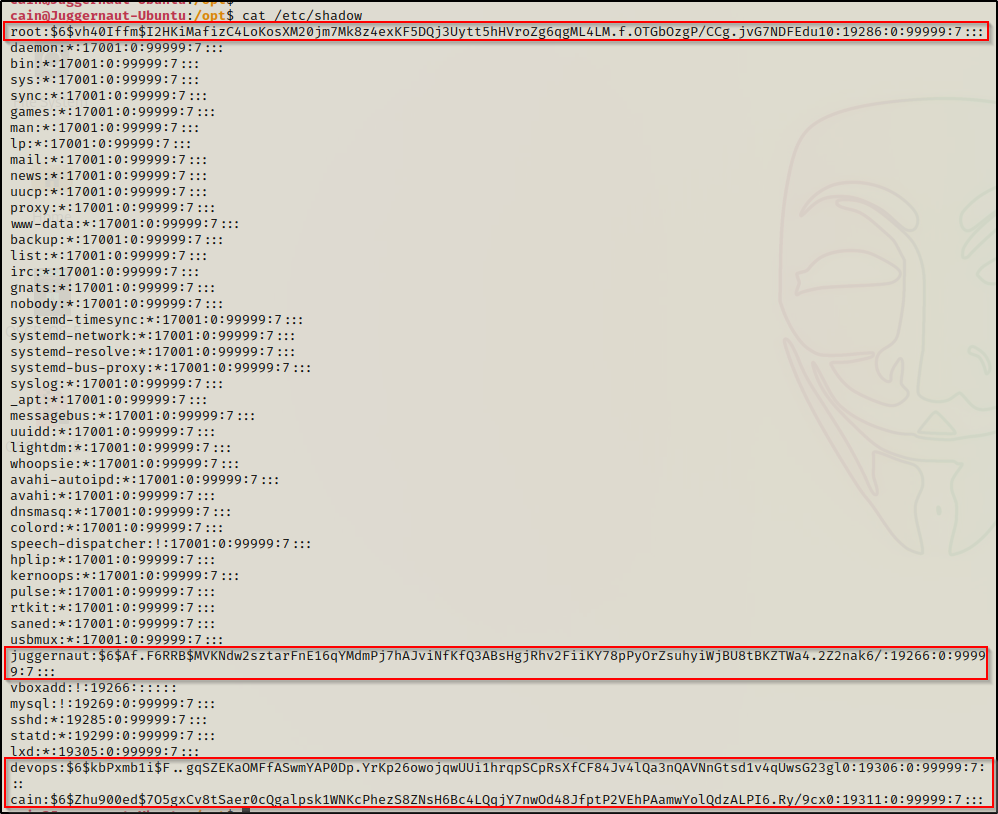Click the mysql account entry
998x814 pixels.
(113, 704)
